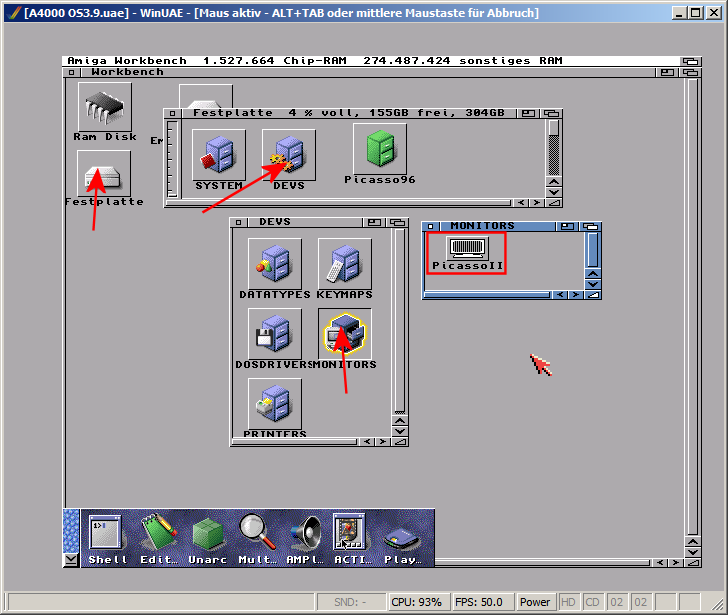728x615 pixels.
Task: Click the right arrow of the DEVS horizontal scrollbar
Action: 383,441
